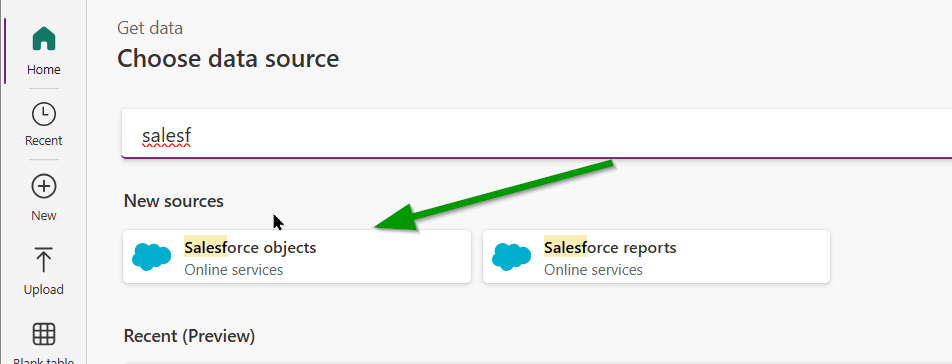Click the 'Get data' breadcrumb text
This screenshot has height=364, width=952.
coord(150,28)
